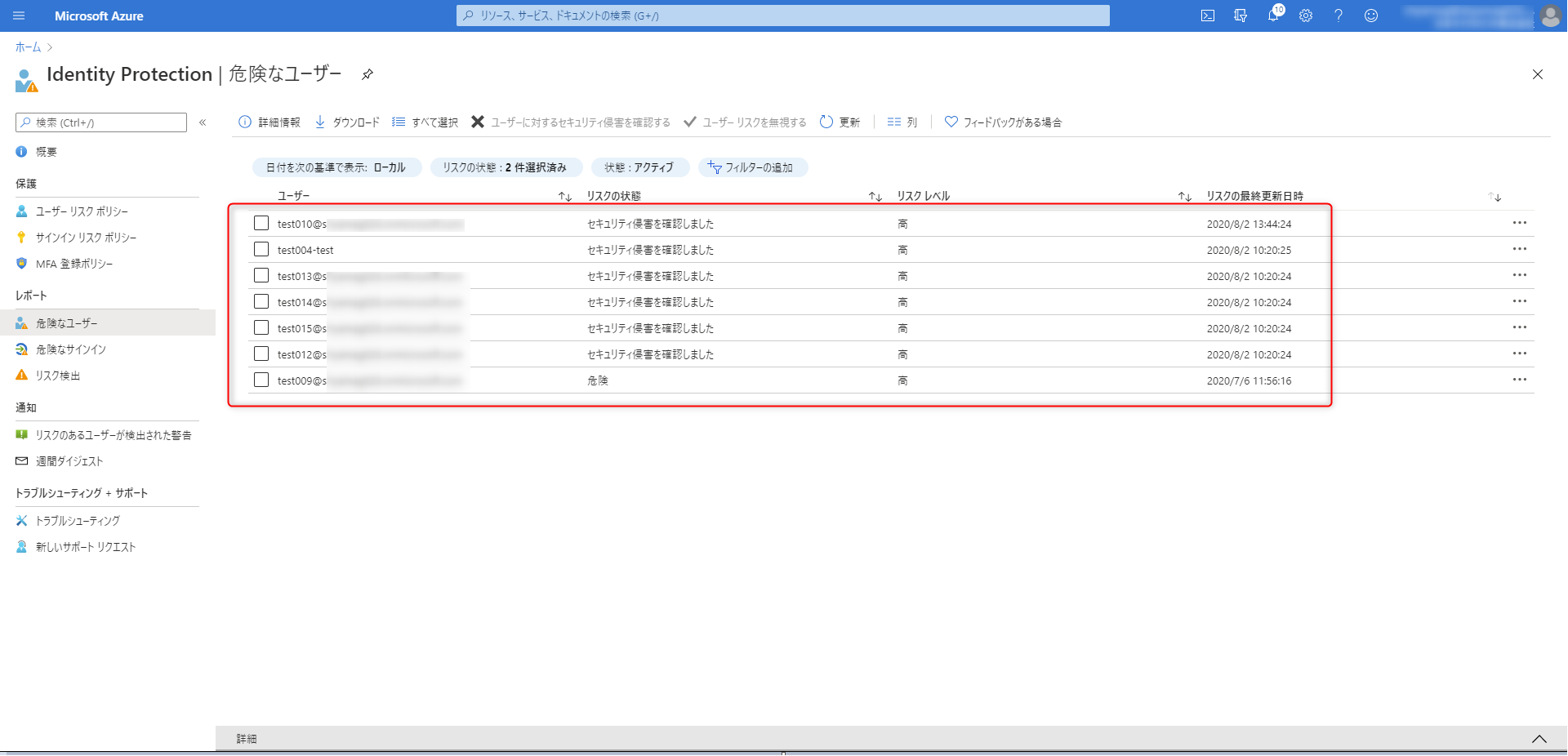1568x756 pixels.
Task: Check the test013 user row
Action: 261,275
